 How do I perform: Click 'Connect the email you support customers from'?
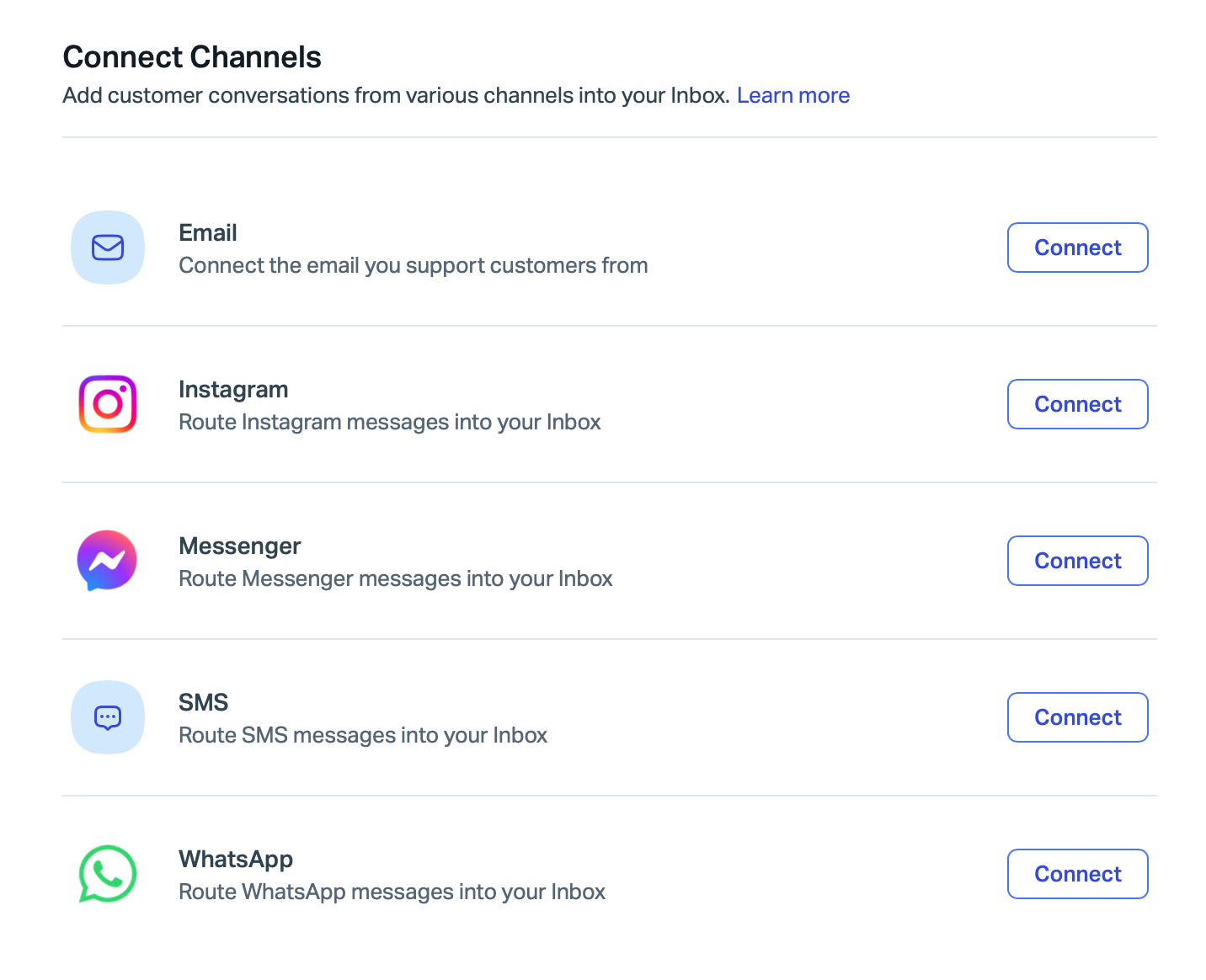pos(414,265)
